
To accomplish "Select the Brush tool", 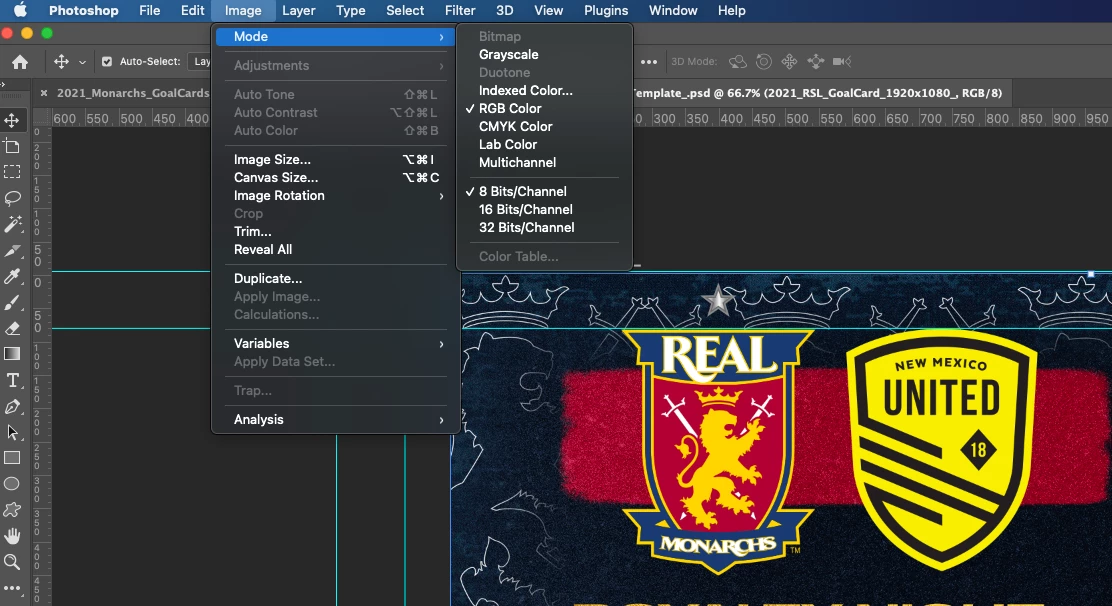I will tap(12, 303).
